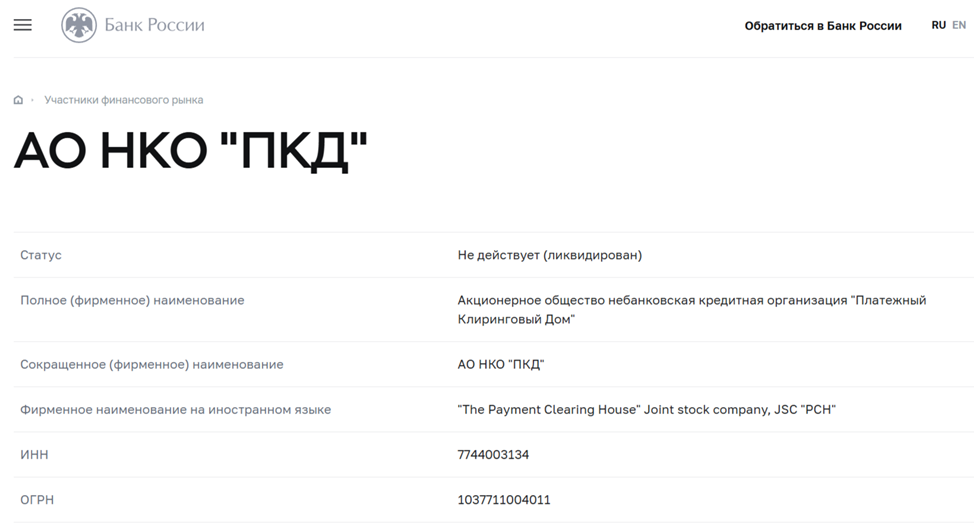Open "Участники финансового рынка" breadcrumb
Image resolution: width=974 pixels, height=523 pixels.
click(124, 100)
